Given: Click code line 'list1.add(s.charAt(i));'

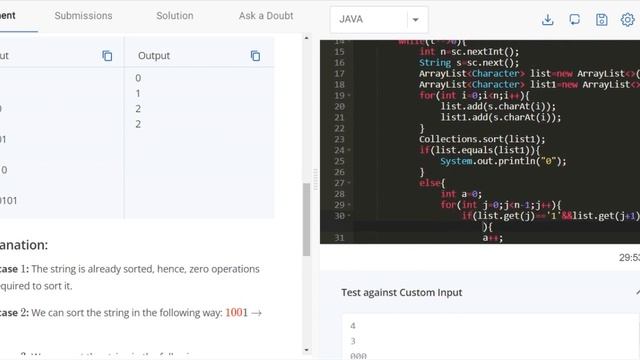Looking at the screenshot, I should click(501, 118).
